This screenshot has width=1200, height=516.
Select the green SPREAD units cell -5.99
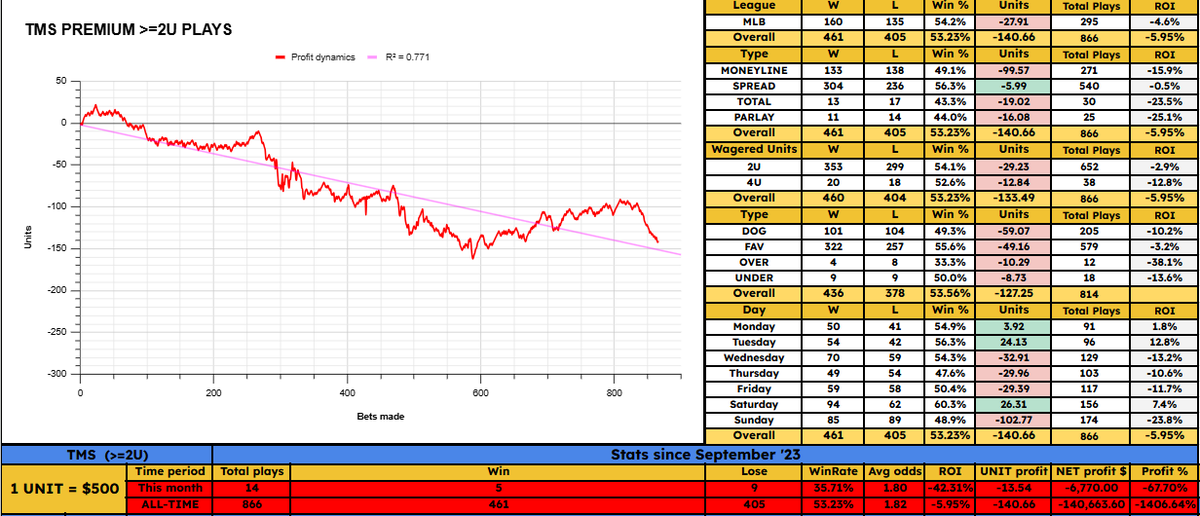point(1013,86)
